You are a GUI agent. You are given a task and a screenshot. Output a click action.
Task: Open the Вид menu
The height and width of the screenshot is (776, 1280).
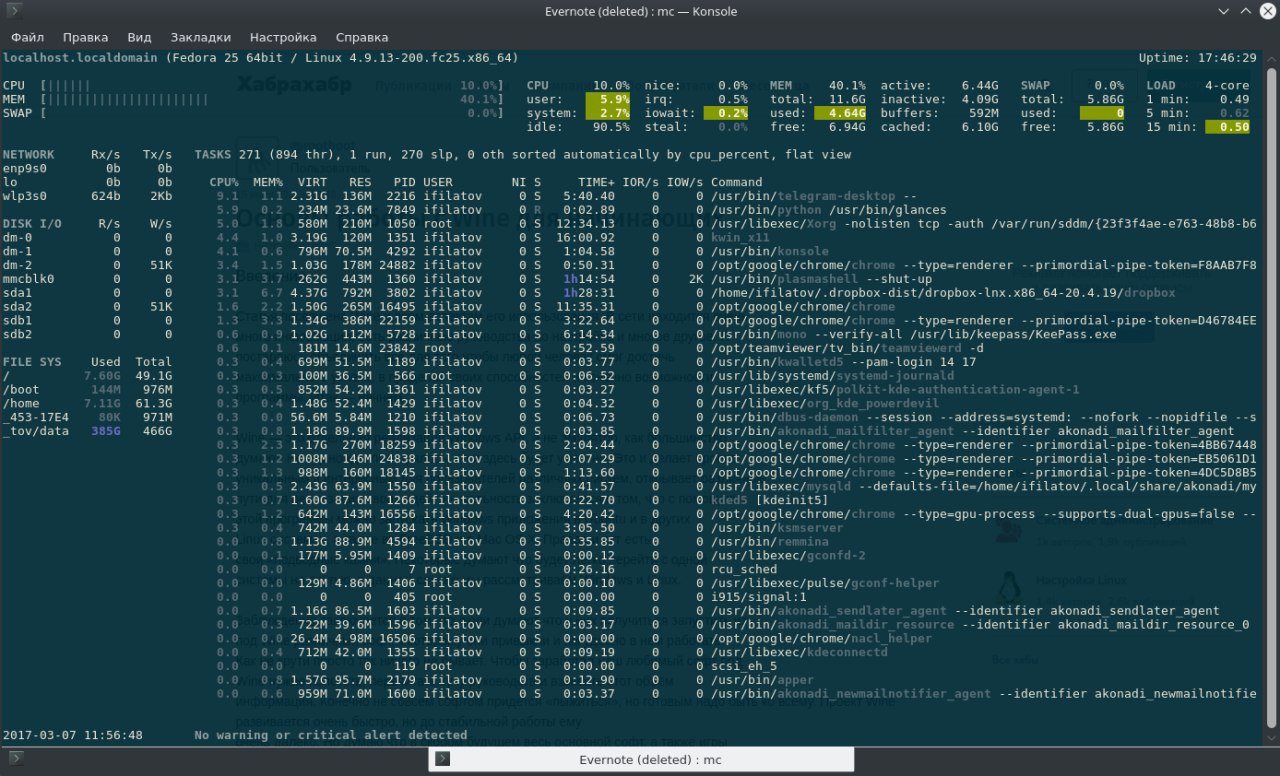(x=140, y=37)
